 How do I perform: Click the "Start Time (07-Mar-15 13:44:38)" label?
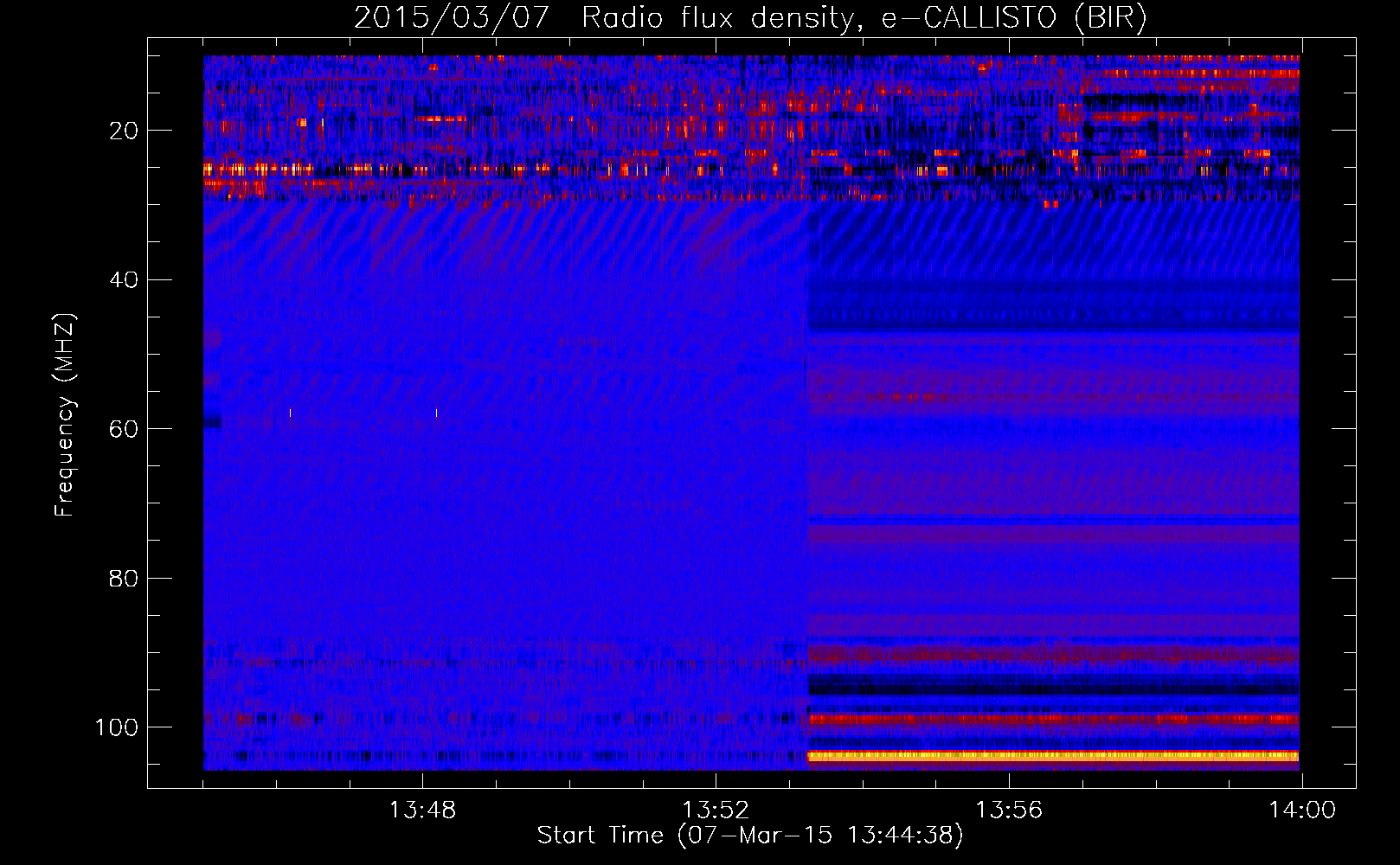[750, 836]
